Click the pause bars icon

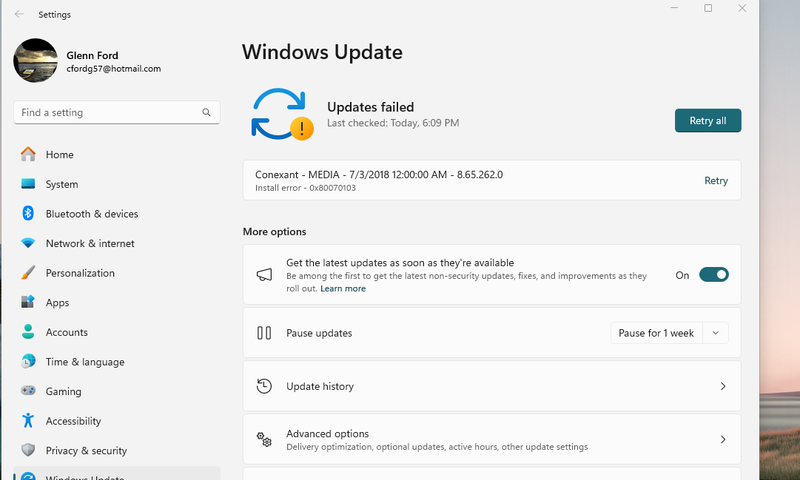(264, 333)
